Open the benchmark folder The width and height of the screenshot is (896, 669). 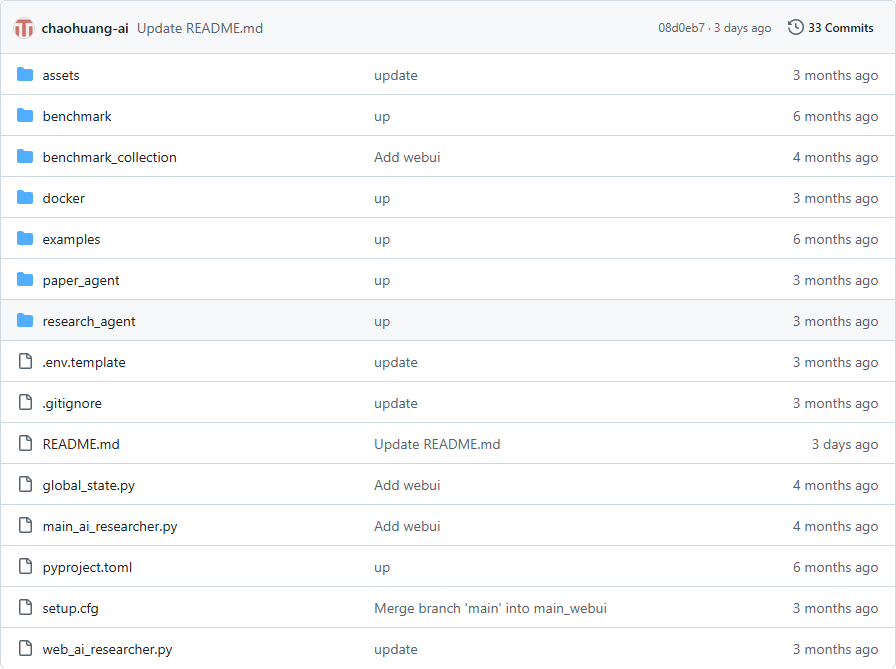[x=77, y=116]
